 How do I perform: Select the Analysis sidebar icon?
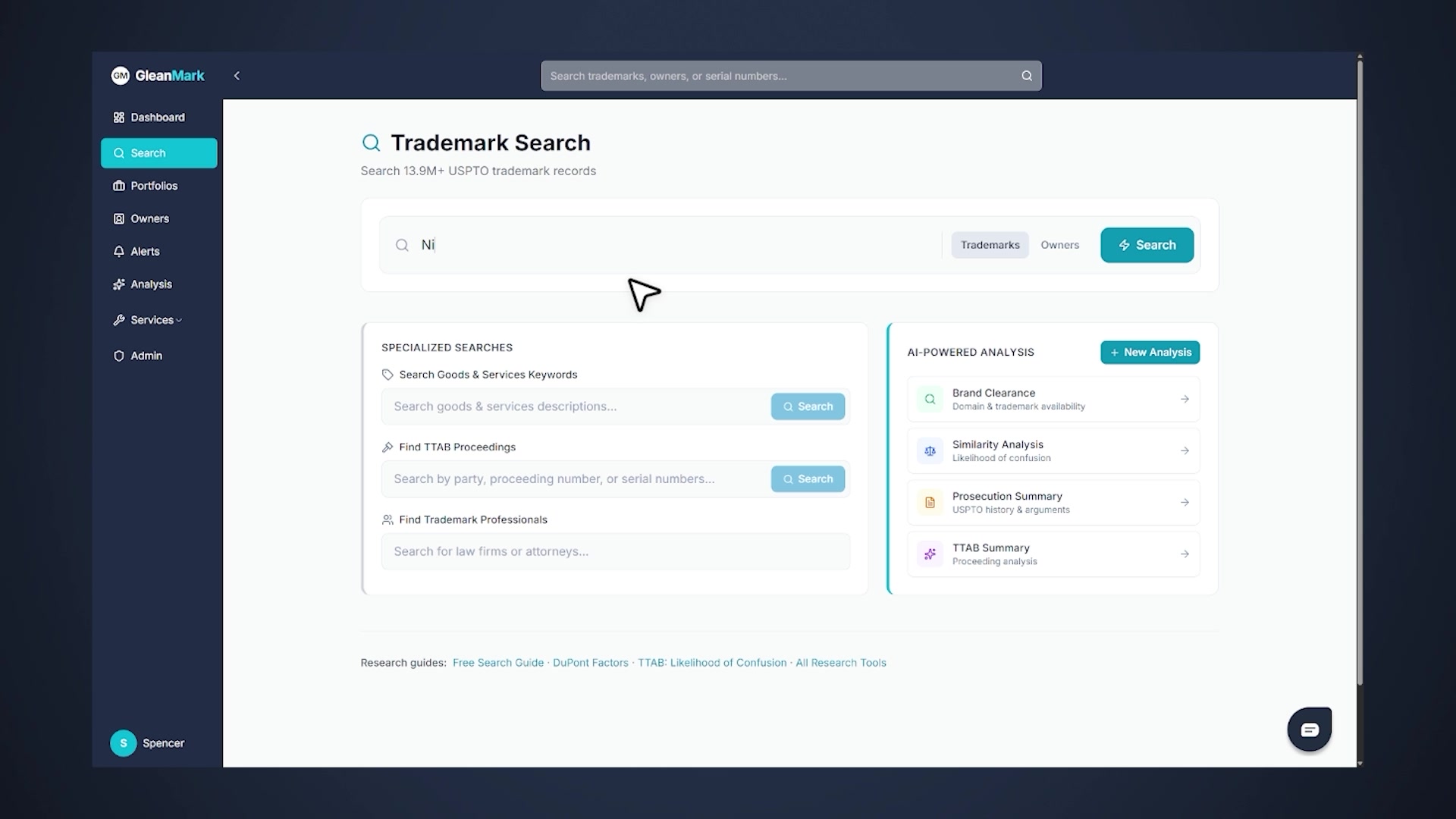click(x=119, y=284)
